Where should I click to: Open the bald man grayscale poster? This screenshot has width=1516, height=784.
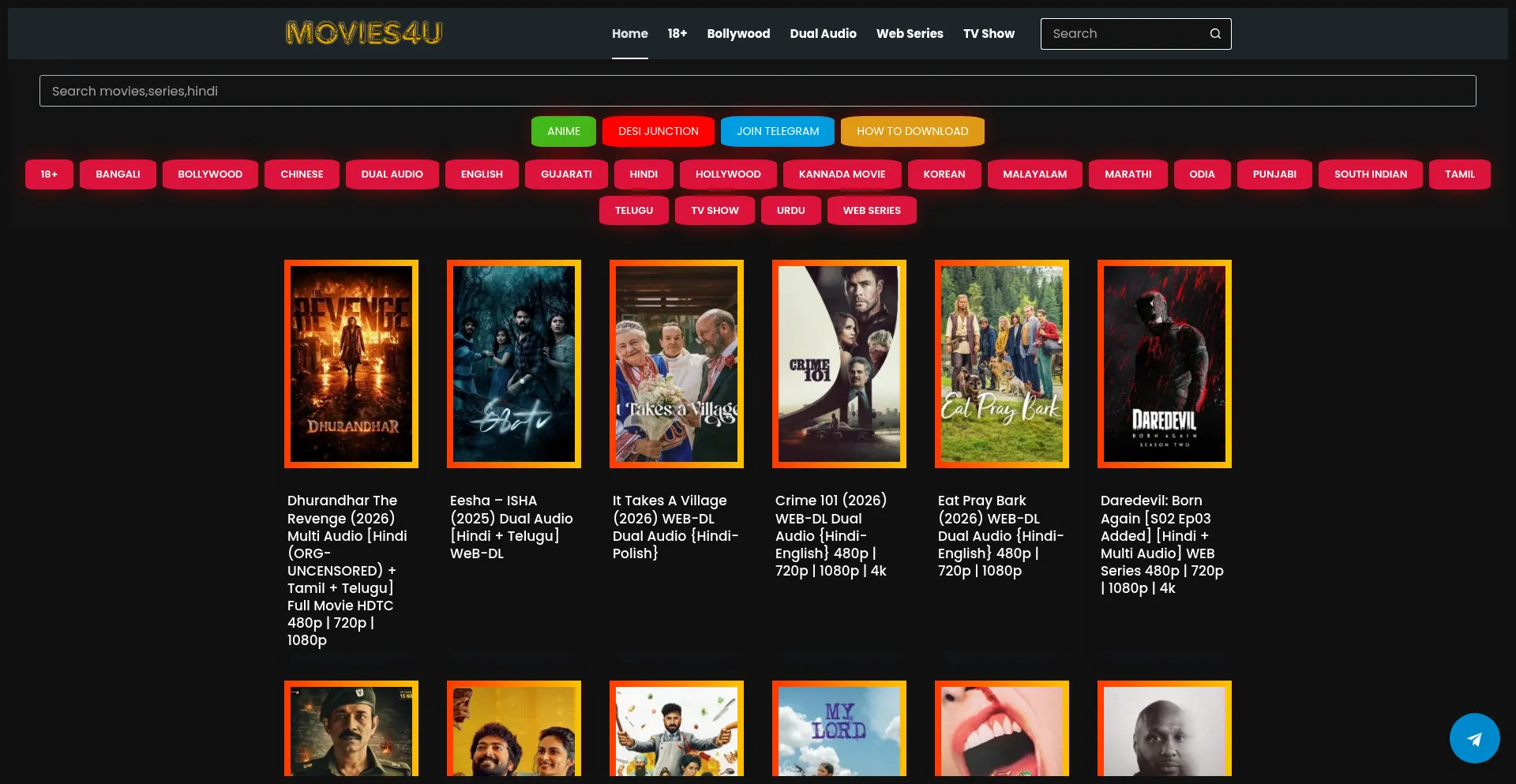pos(1165,729)
